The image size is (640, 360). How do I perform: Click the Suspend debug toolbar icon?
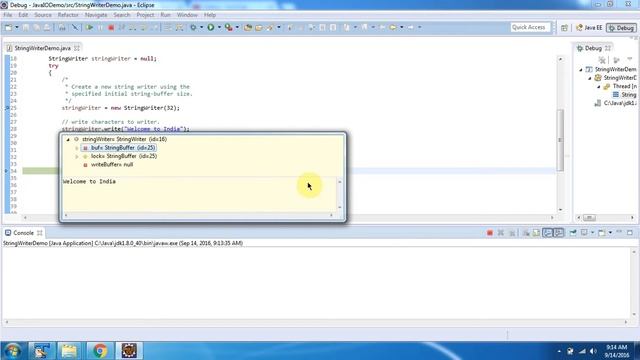100,27
